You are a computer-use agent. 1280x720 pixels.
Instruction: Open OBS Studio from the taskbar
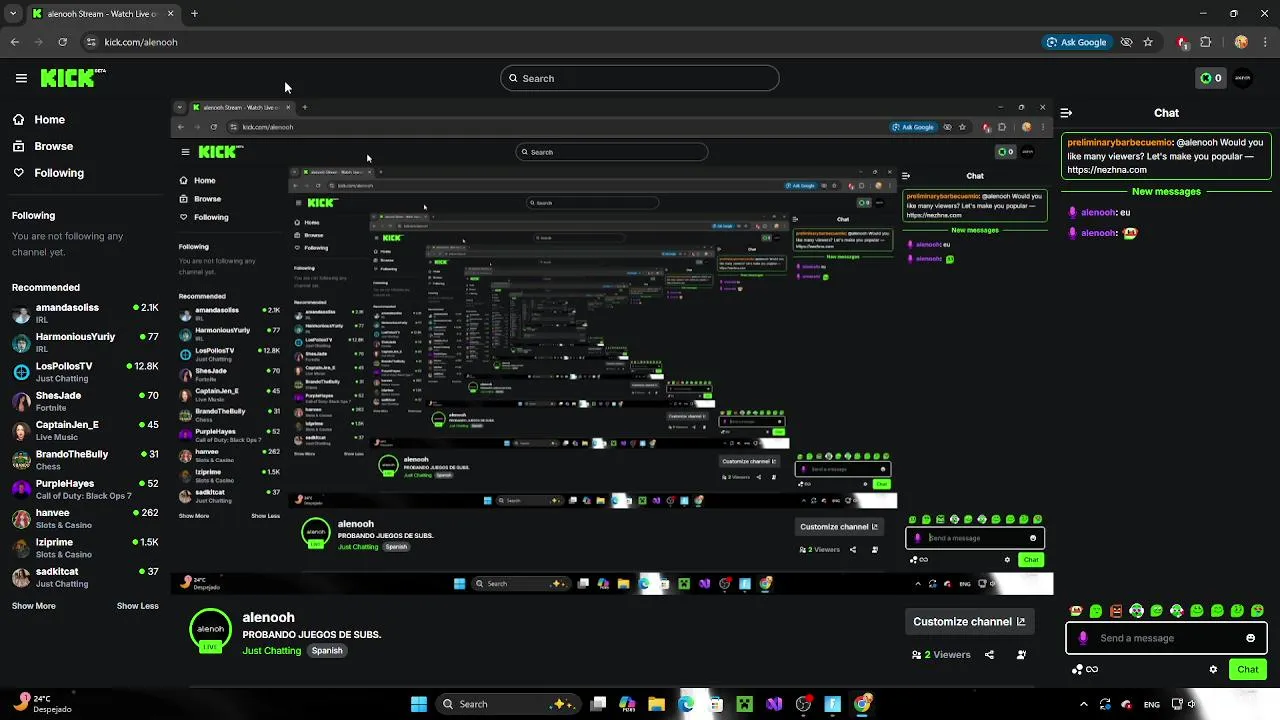pyautogui.click(x=803, y=704)
